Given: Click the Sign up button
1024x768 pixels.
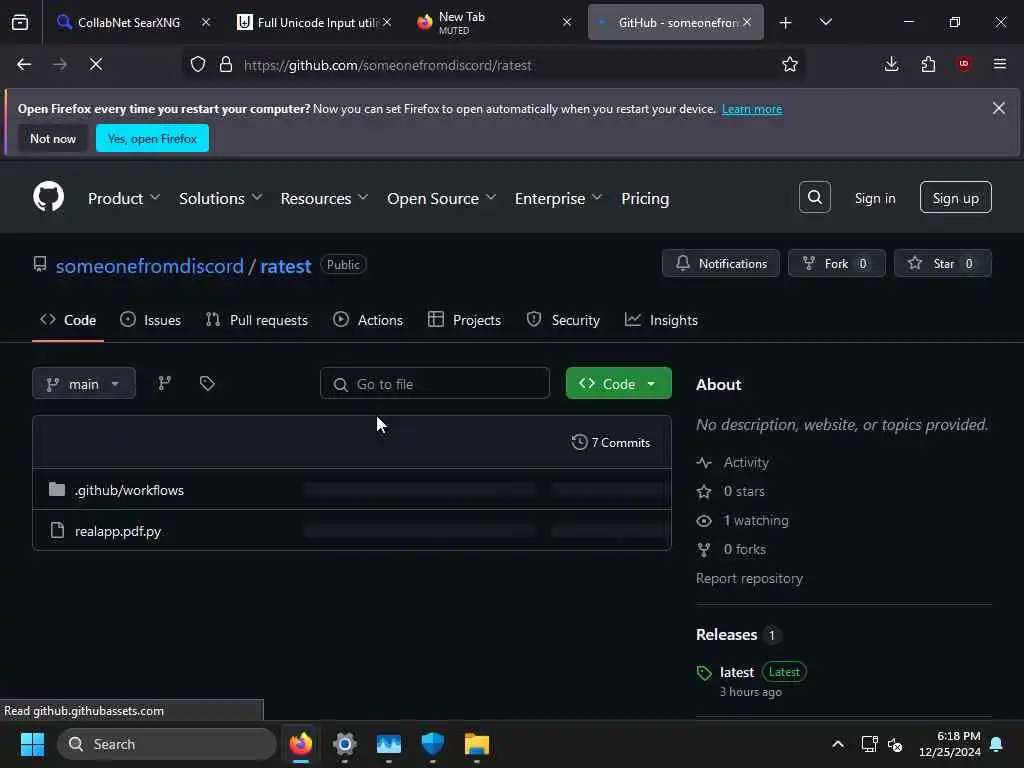Looking at the screenshot, I should tap(955, 197).
